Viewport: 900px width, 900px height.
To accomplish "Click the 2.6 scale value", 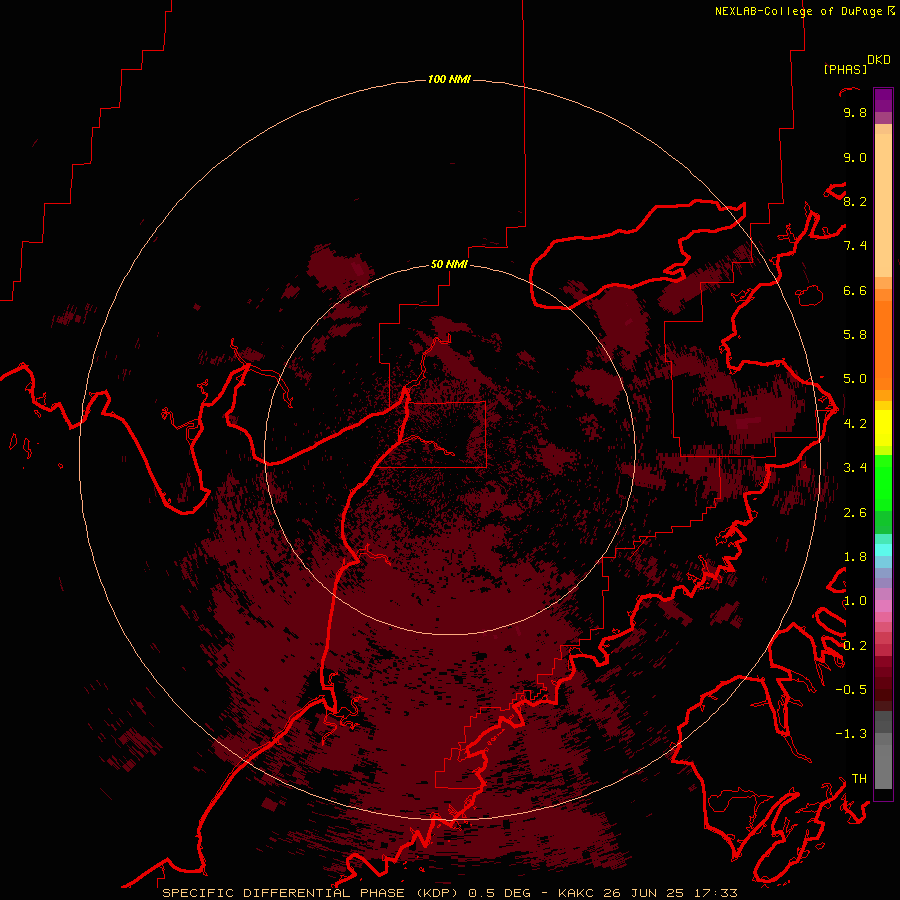I will (x=855, y=513).
